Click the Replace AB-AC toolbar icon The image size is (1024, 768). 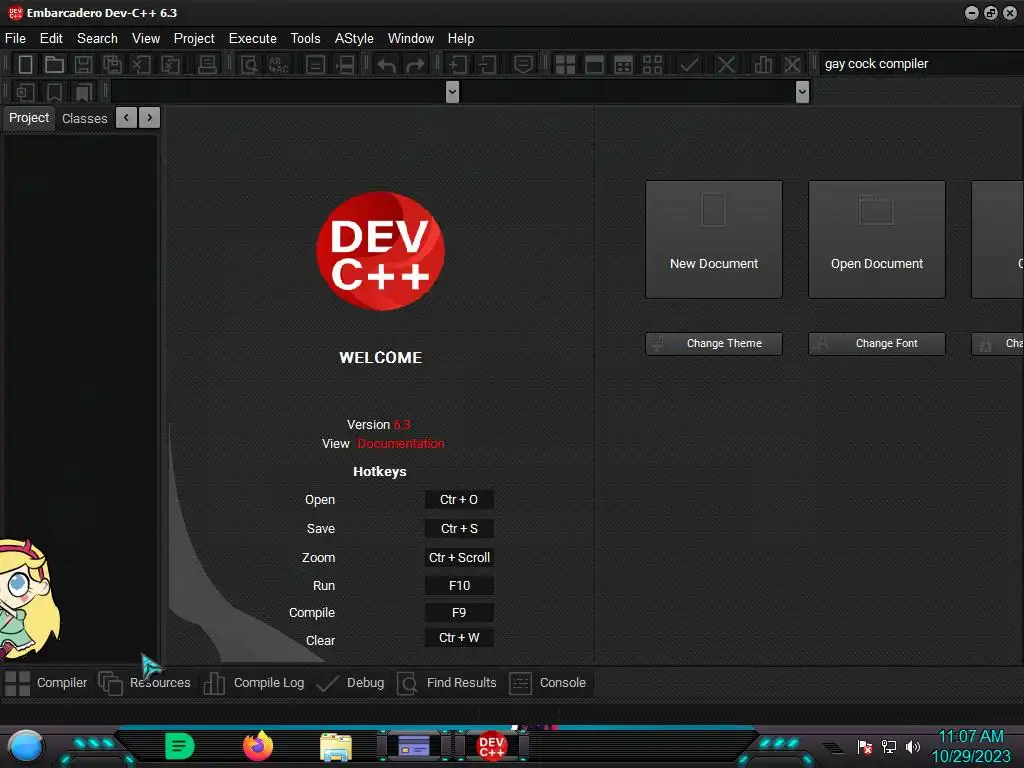[x=278, y=65]
